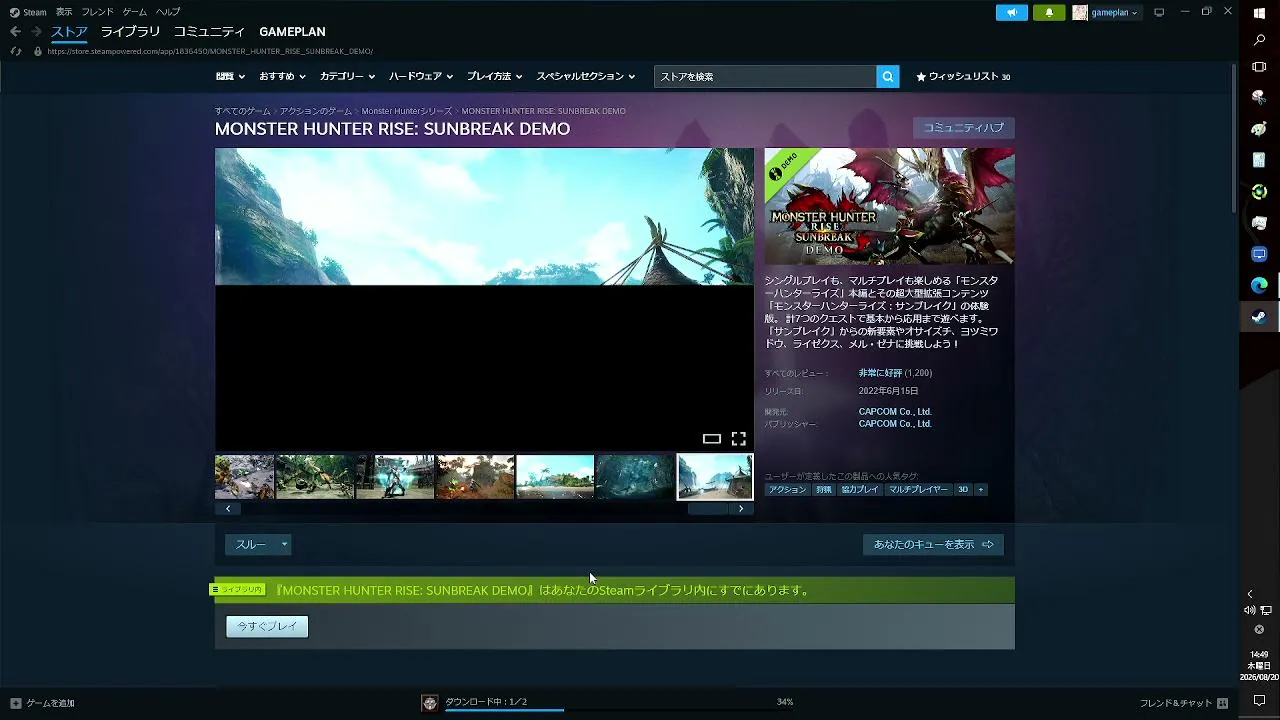Switch to the コミュニティ tab

pyautogui.click(x=209, y=32)
